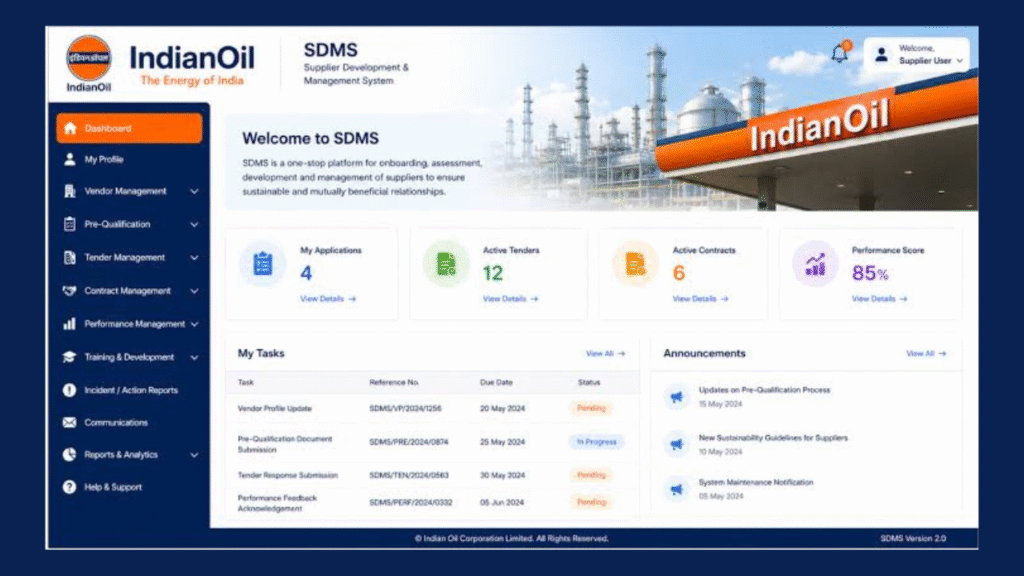Click the Pre-Qualification clipboard icon
1024x576 pixels.
point(69,224)
